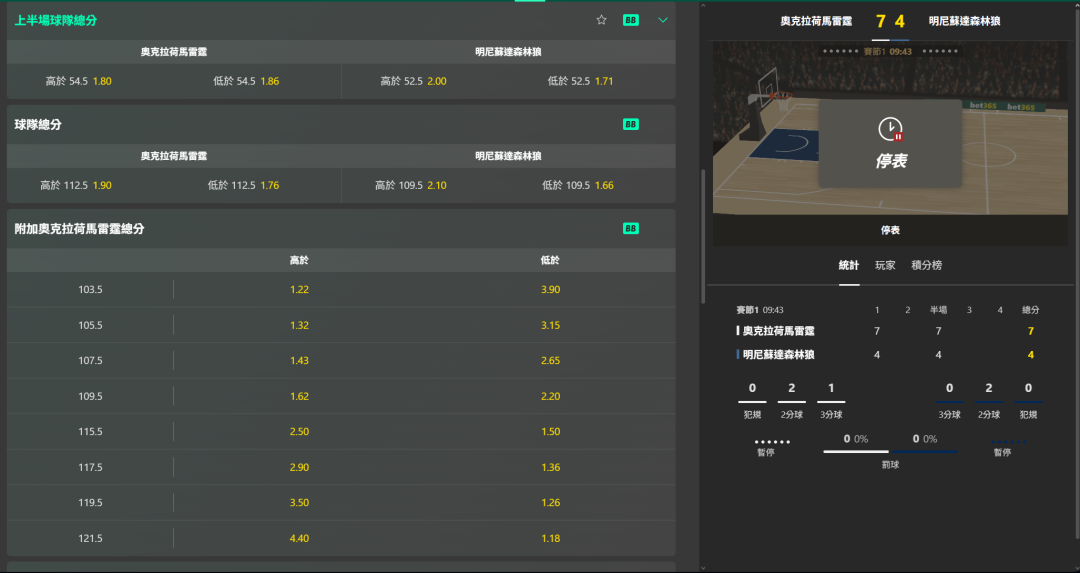
Task: Pick 低於 109.5 at 1.66 odds
Action: 578,185
